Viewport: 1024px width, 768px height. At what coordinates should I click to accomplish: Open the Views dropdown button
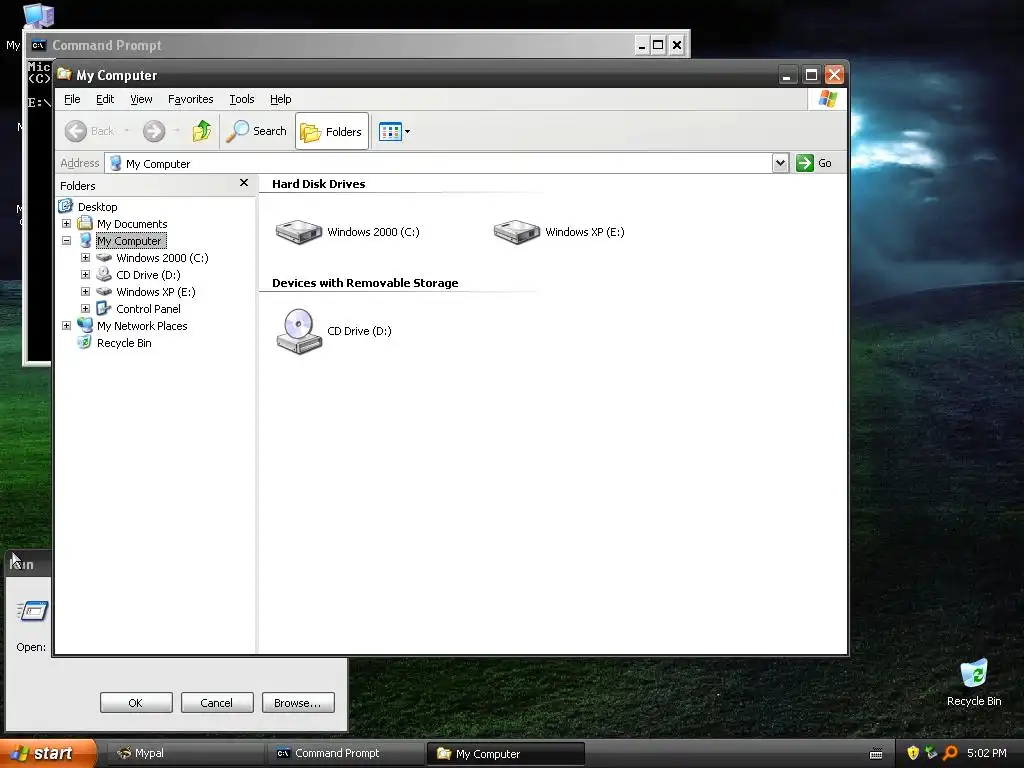[x=394, y=131]
